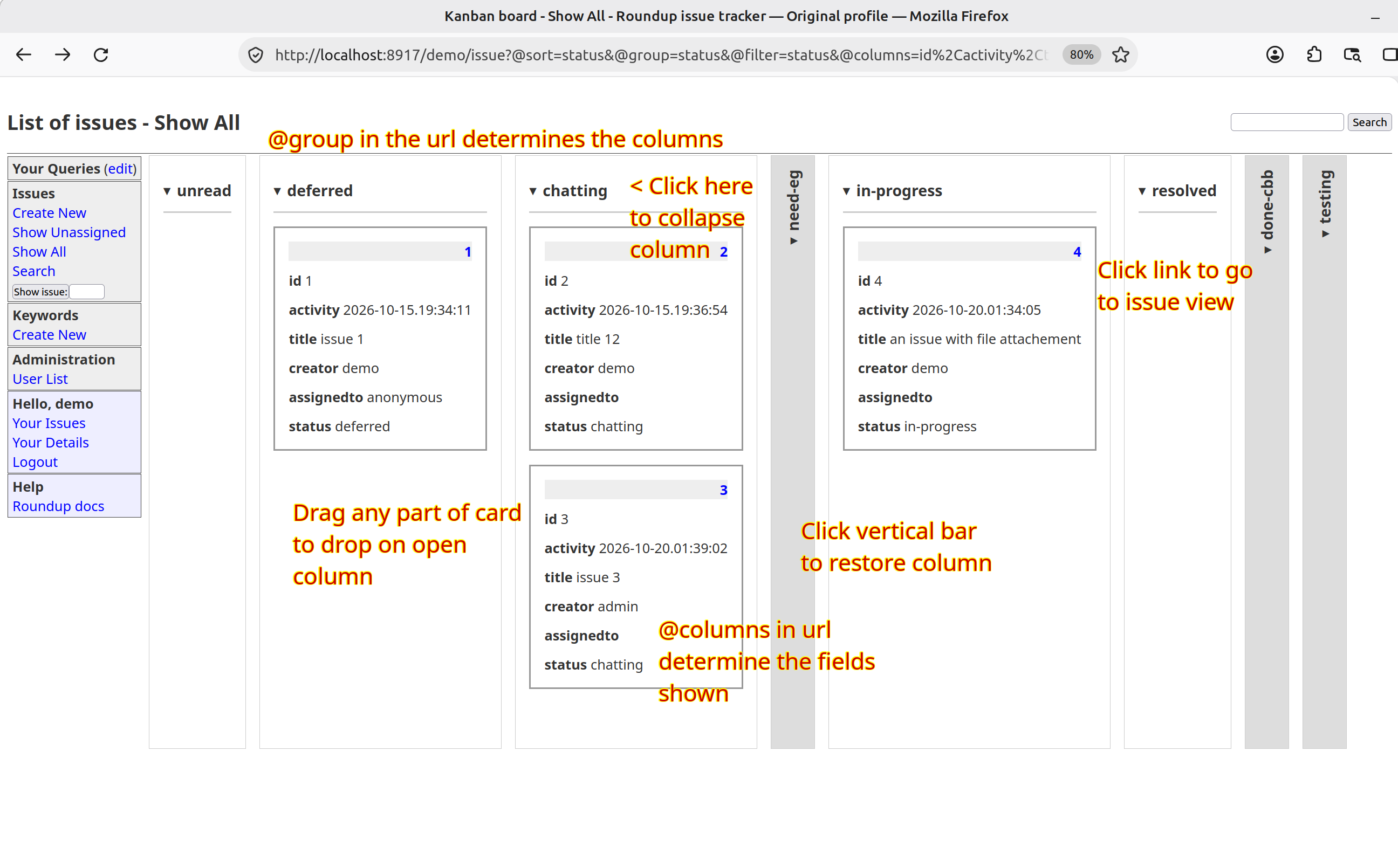Collapse the resolved column
The height and width of the screenshot is (868, 1398).
click(x=1177, y=191)
